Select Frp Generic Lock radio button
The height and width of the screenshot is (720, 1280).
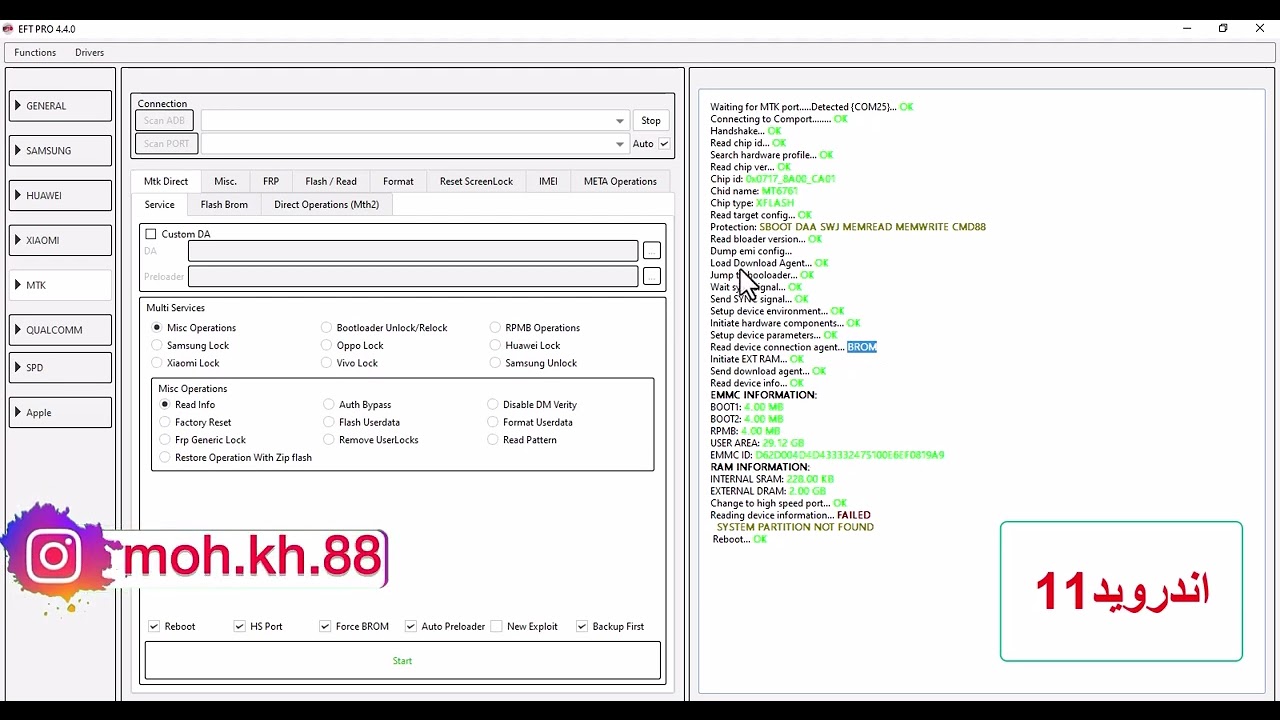pyautogui.click(x=165, y=440)
